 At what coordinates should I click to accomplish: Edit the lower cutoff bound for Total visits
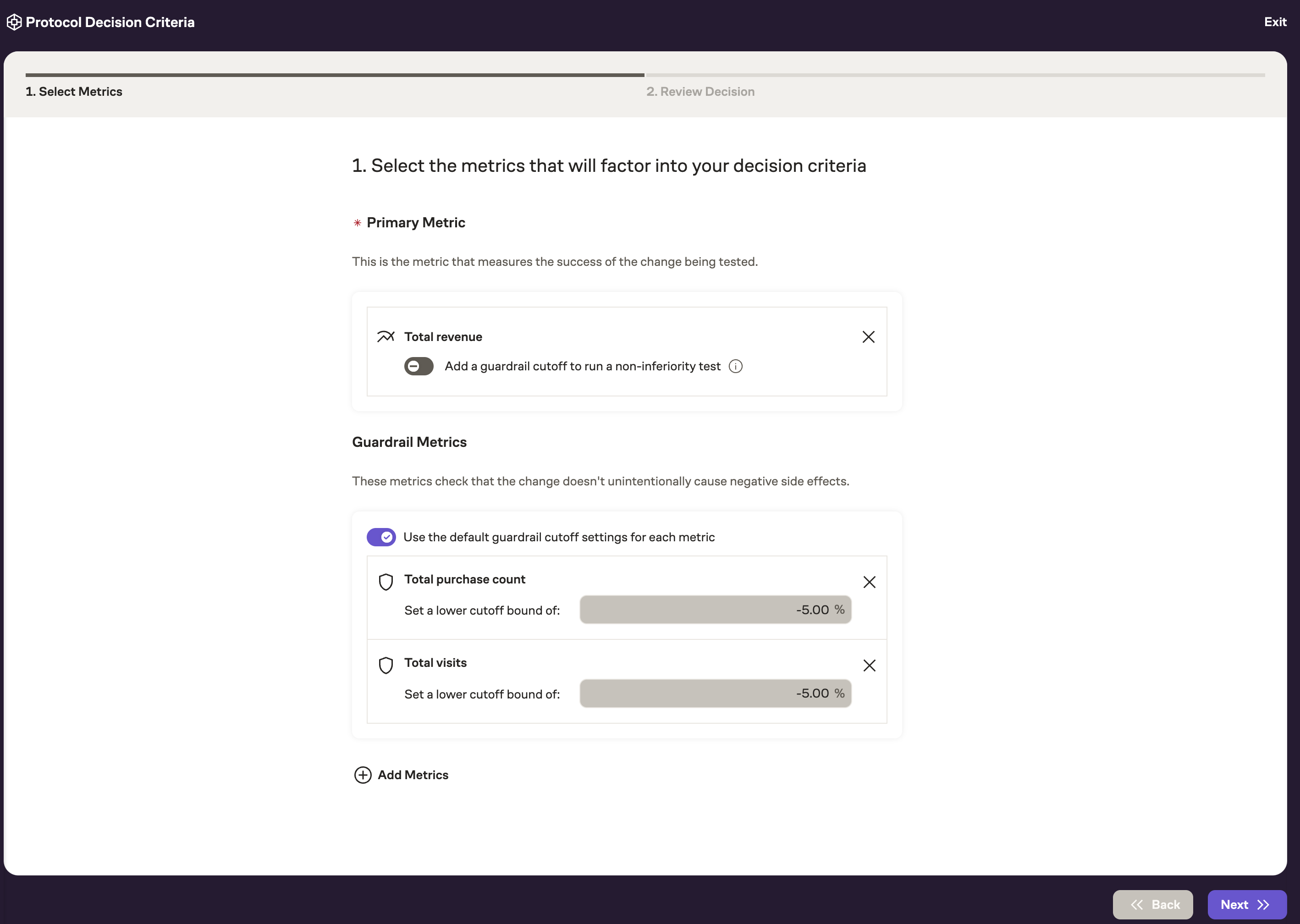click(715, 693)
